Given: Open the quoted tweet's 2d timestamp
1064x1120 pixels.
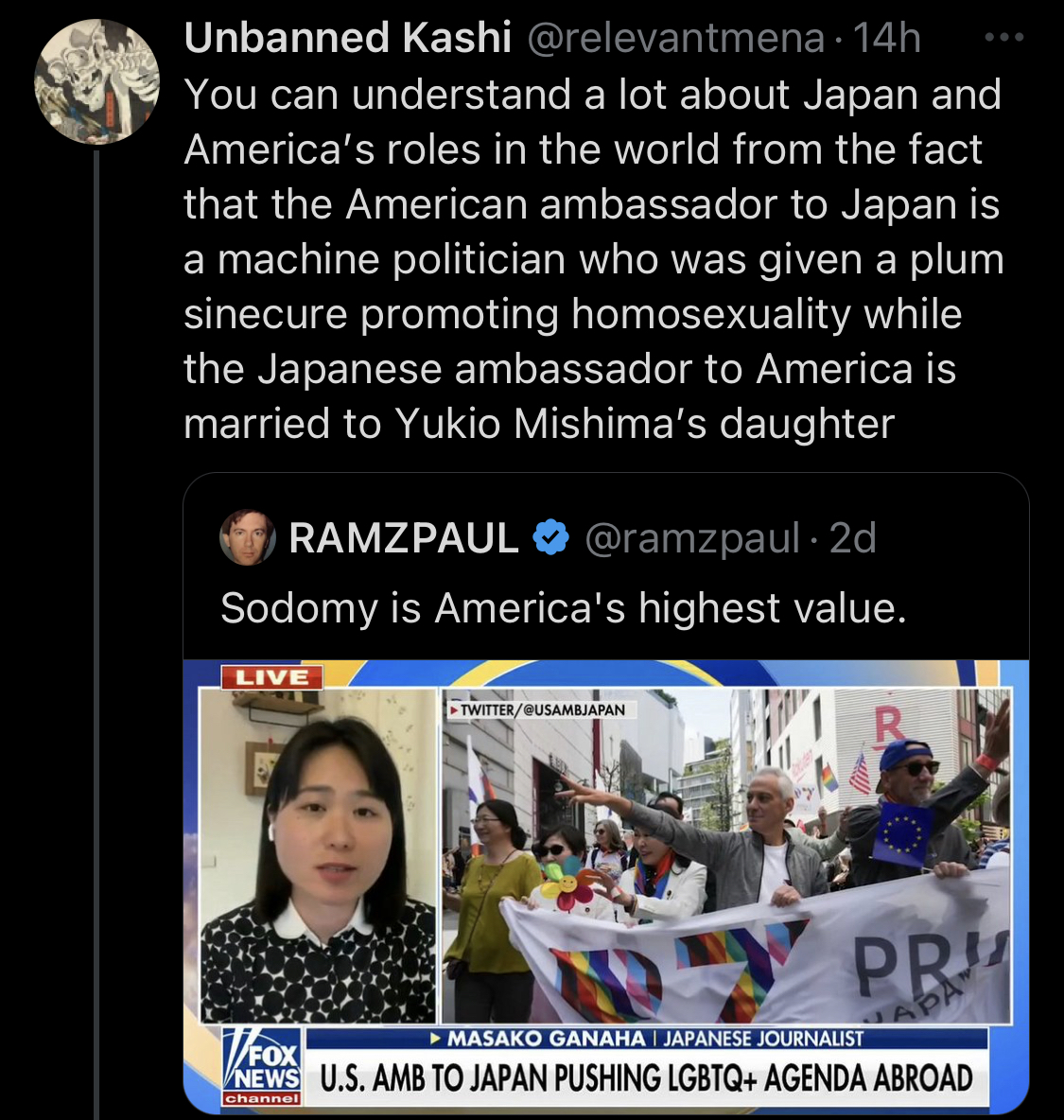Looking at the screenshot, I should (x=853, y=538).
